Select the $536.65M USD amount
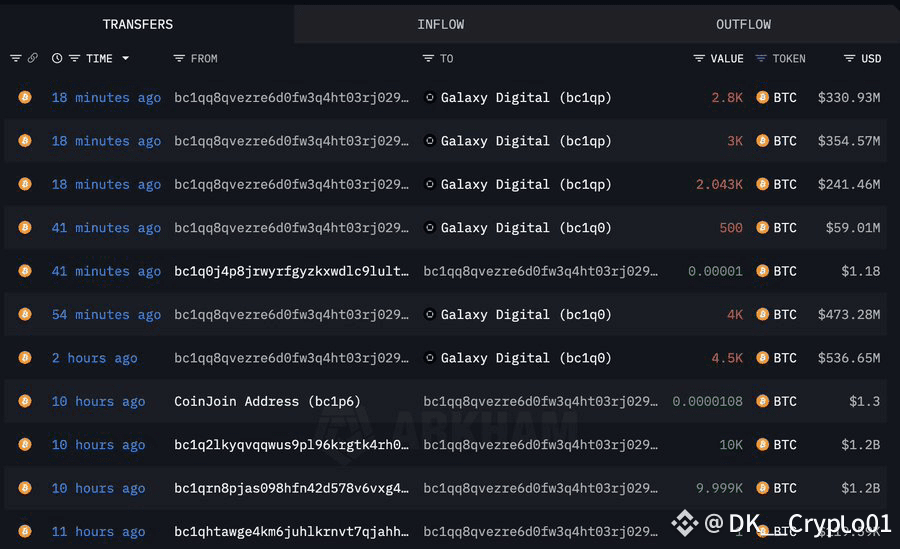The width and height of the screenshot is (900, 549). coord(849,358)
